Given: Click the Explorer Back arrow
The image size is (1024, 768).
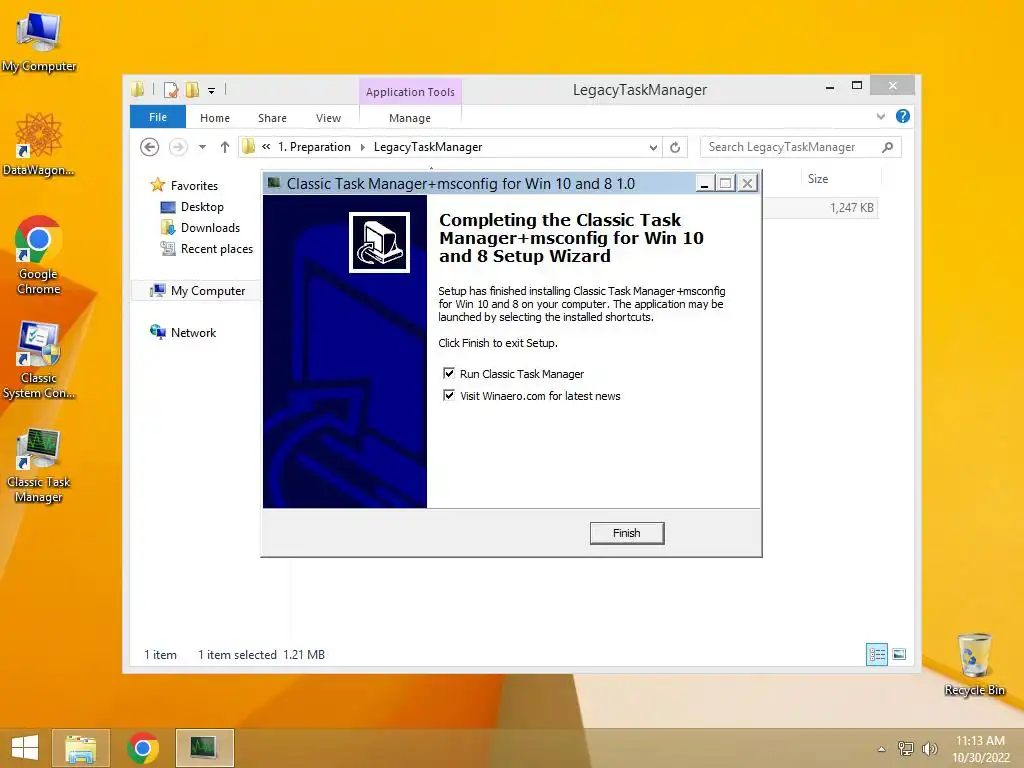Looking at the screenshot, I should (x=150, y=147).
